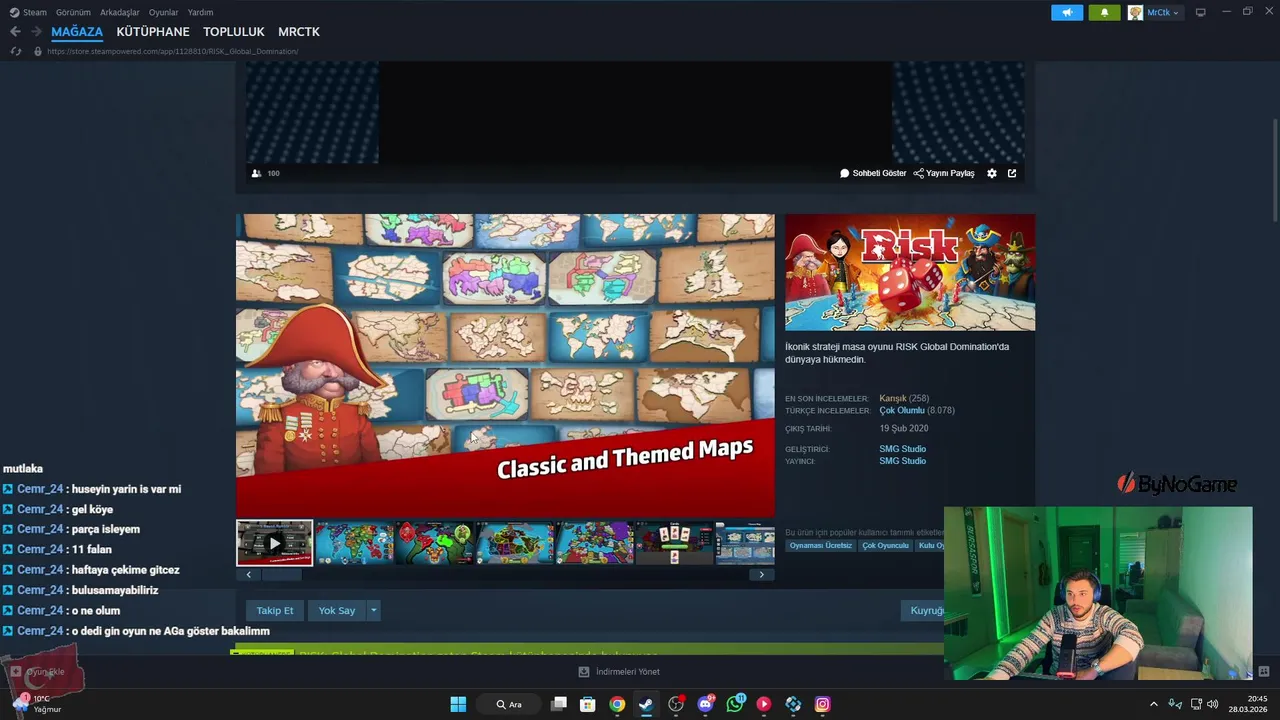Open Task View on the taskbar
Image resolution: width=1280 pixels, height=720 pixels.
[x=559, y=704]
